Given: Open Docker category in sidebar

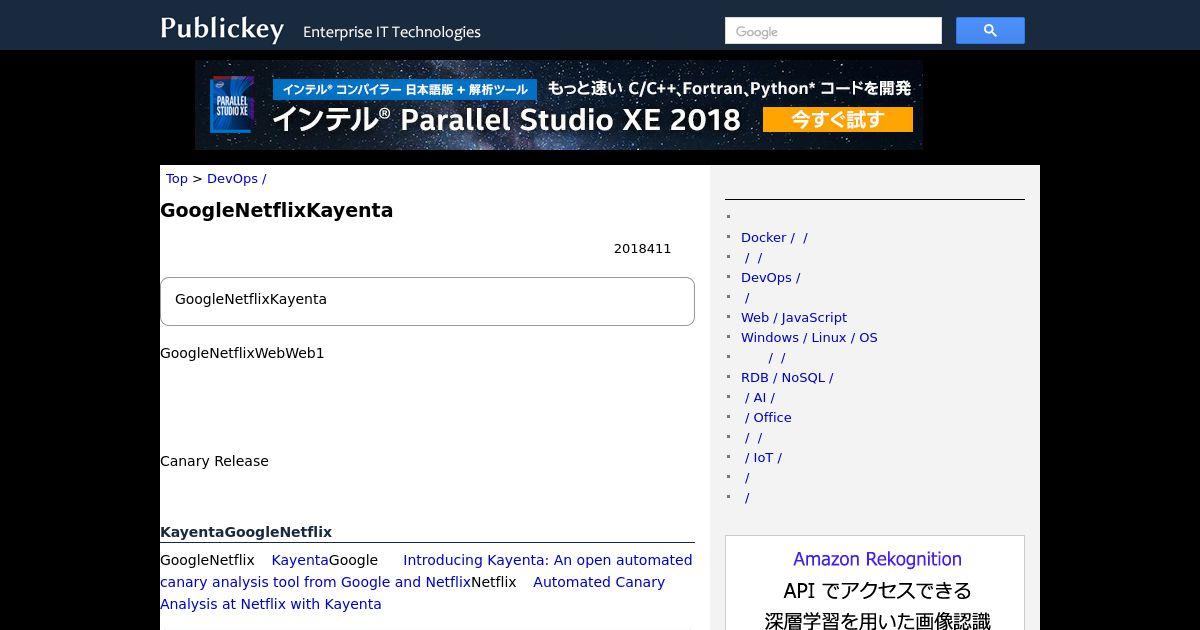Looking at the screenshot, I should pyautogui.click(x=774, y=238).
